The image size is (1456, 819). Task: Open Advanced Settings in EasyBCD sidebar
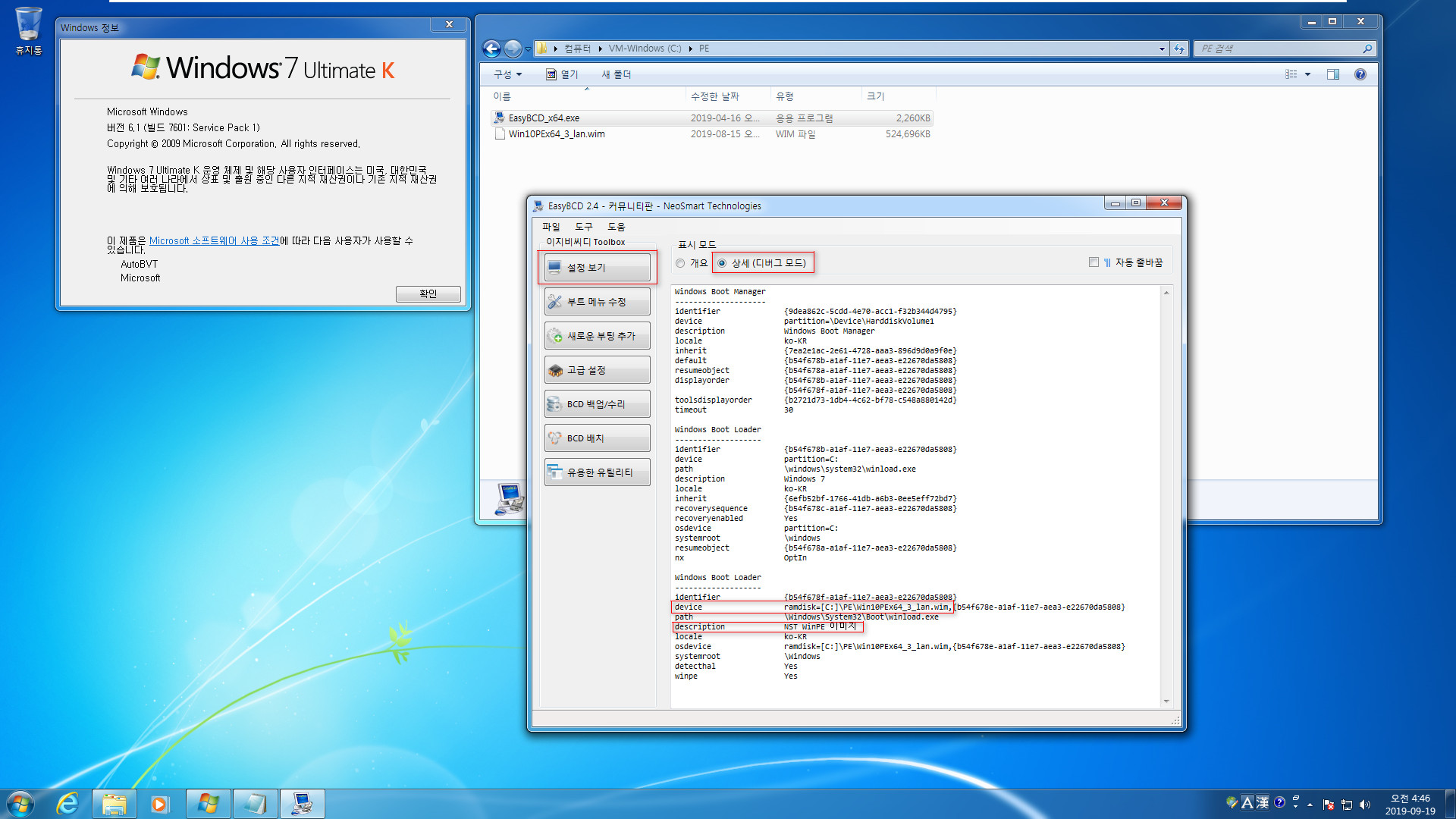click(597, 370)
